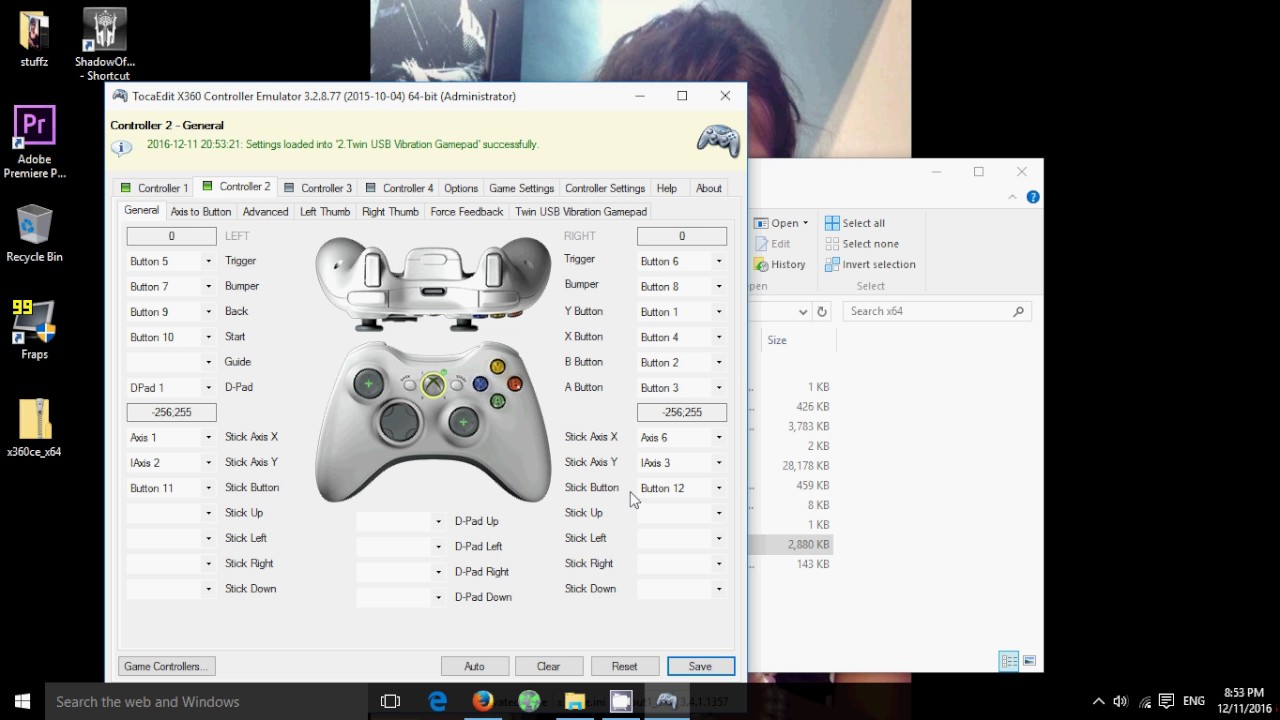This screenshot has height=720, width=1280.
Task: Click the x360ce gamepad taskbar icon
Action: (667, 701)
